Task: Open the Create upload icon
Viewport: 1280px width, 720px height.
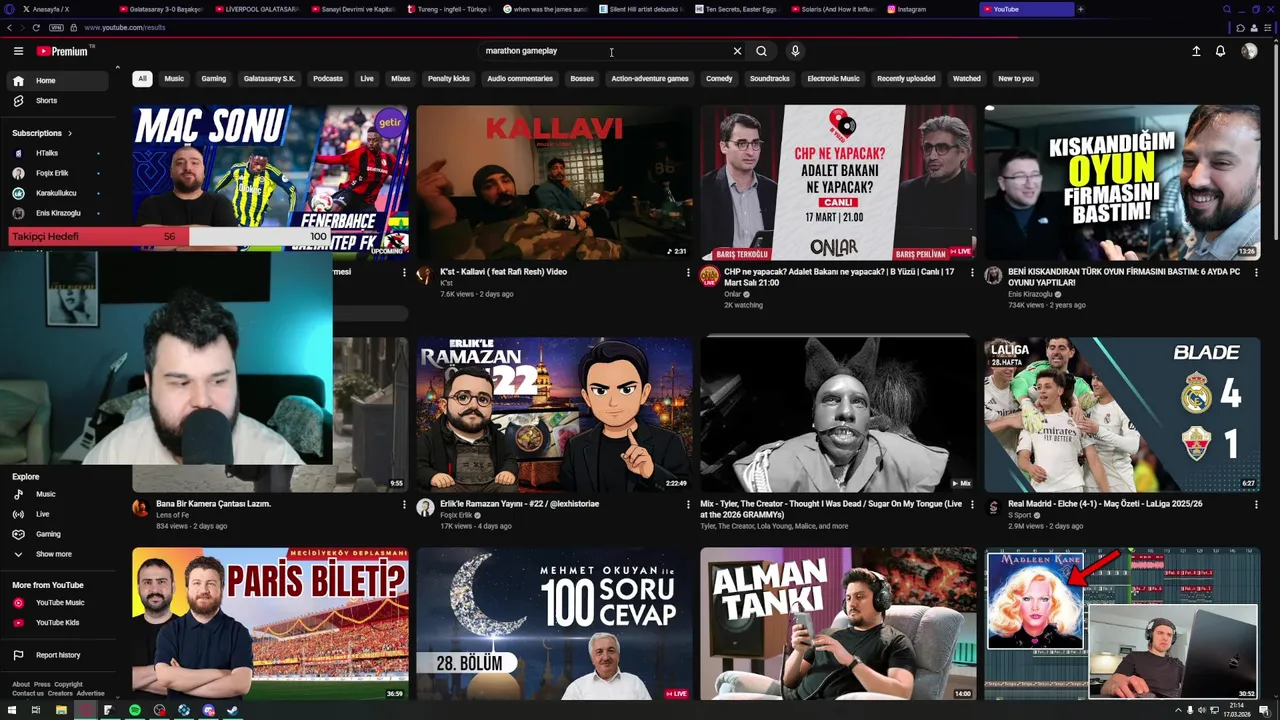Action: (x=1196, y=51)
